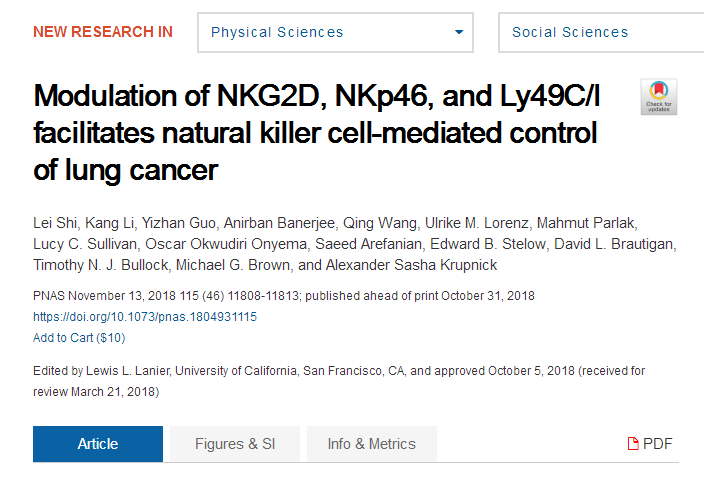Open author Timothy N. J. Bullock
The height and width of the screenshot is (487, 704).
(x=101, y=265)
